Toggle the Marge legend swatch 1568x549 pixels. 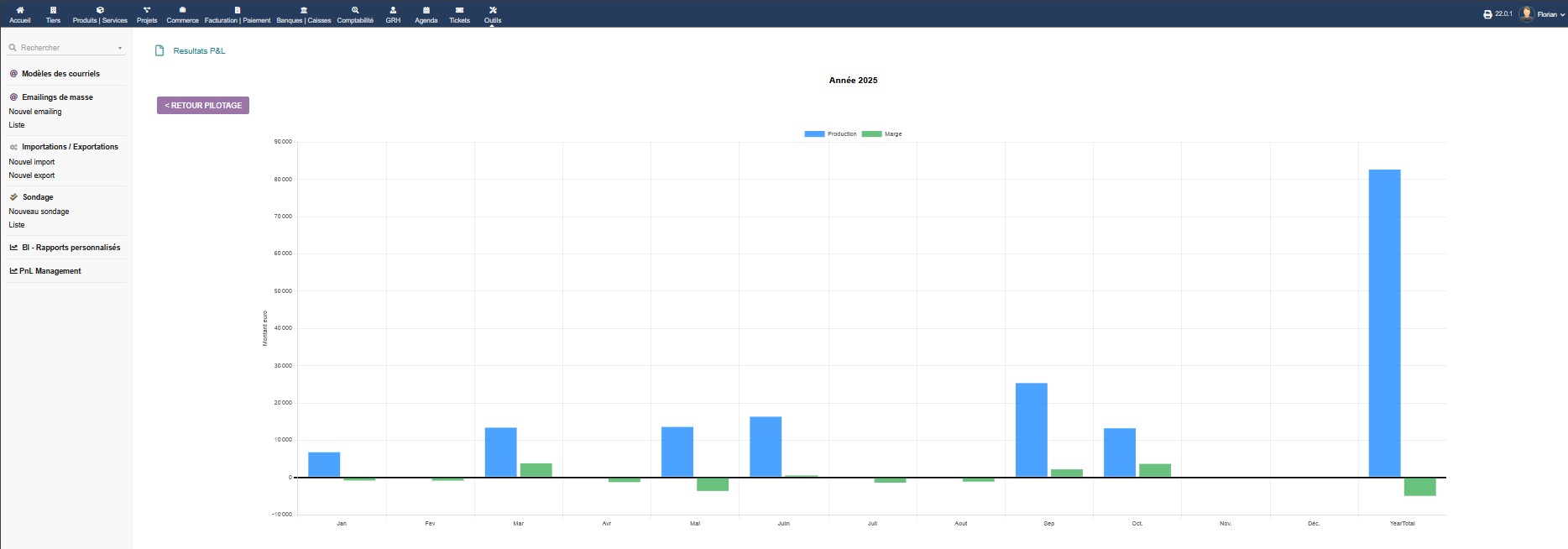(871, 134)
